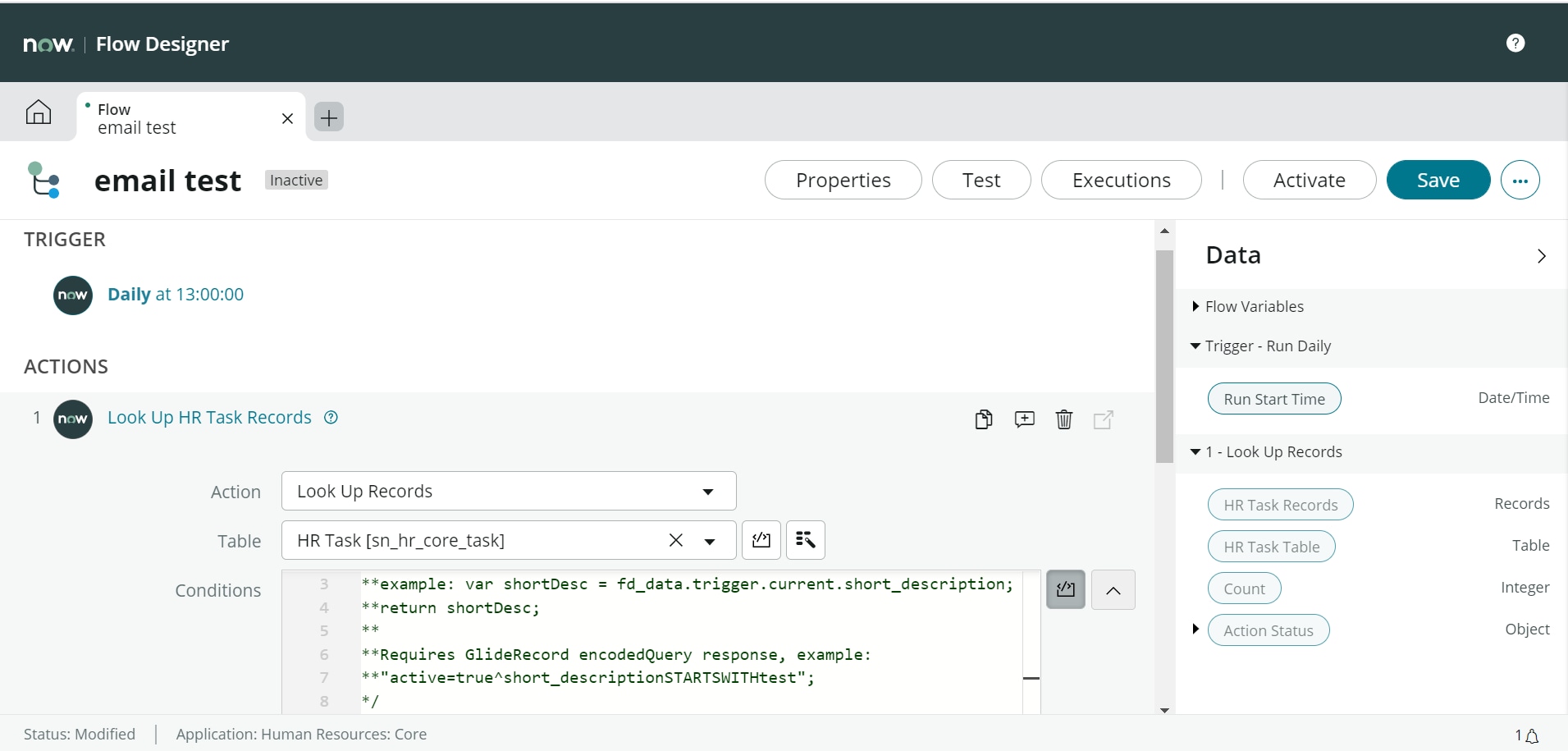This screenshot has height=751, width=1568.
Task: Go to the Flow Designer home icon
Action: tap(38, 112)
